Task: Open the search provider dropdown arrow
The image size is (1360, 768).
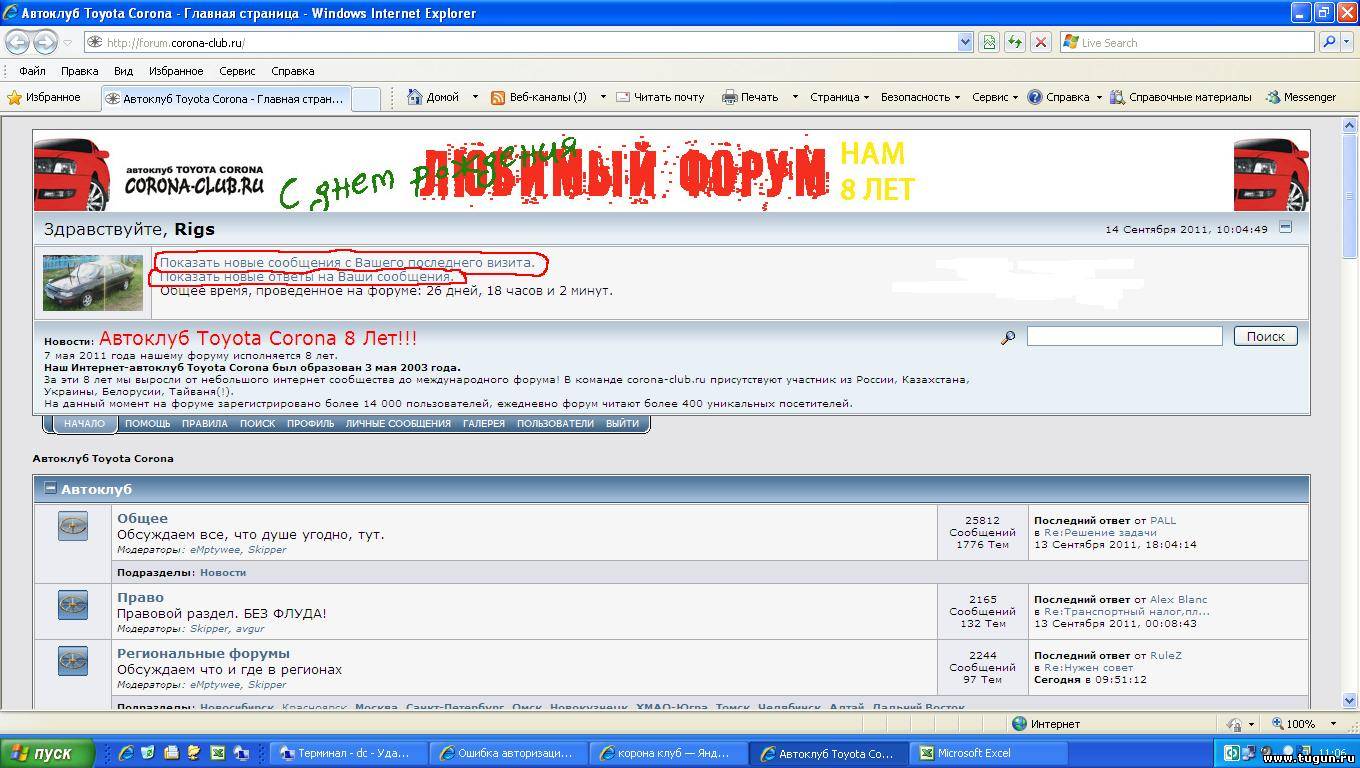Action: [x=1347, y=42]
